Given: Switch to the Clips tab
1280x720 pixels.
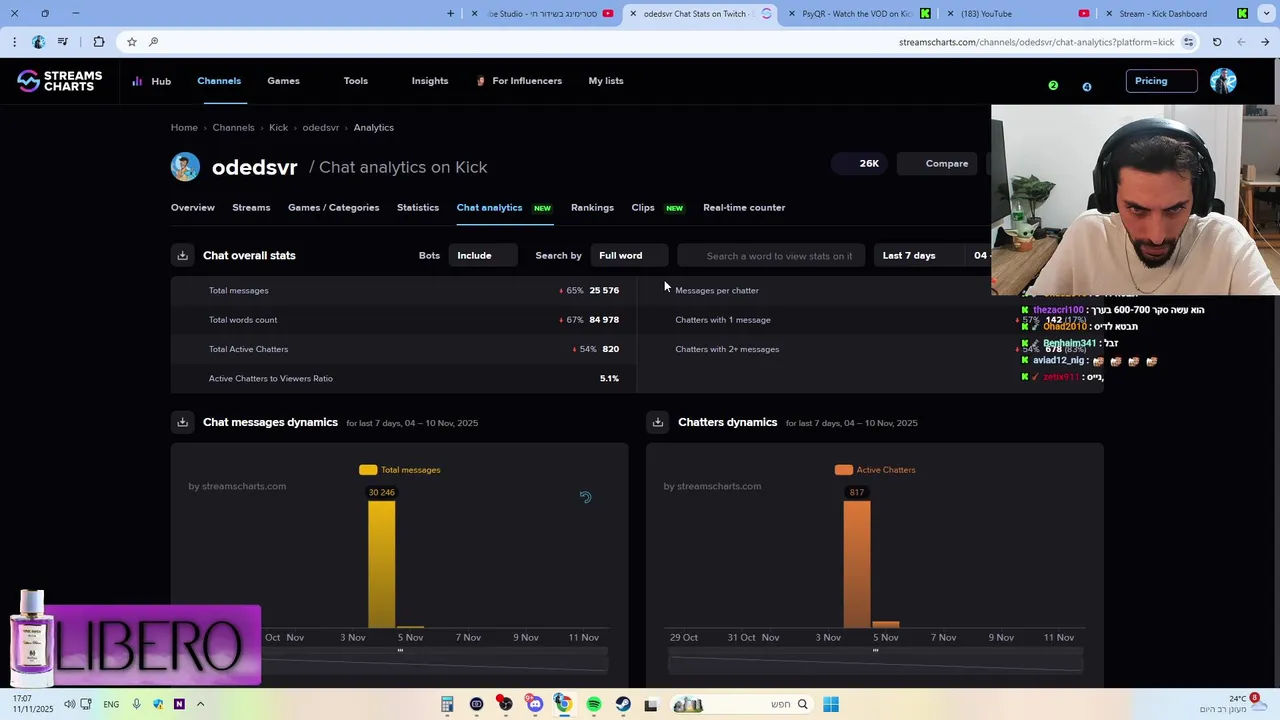Looking at the screenshot, I should coord(643,208).
